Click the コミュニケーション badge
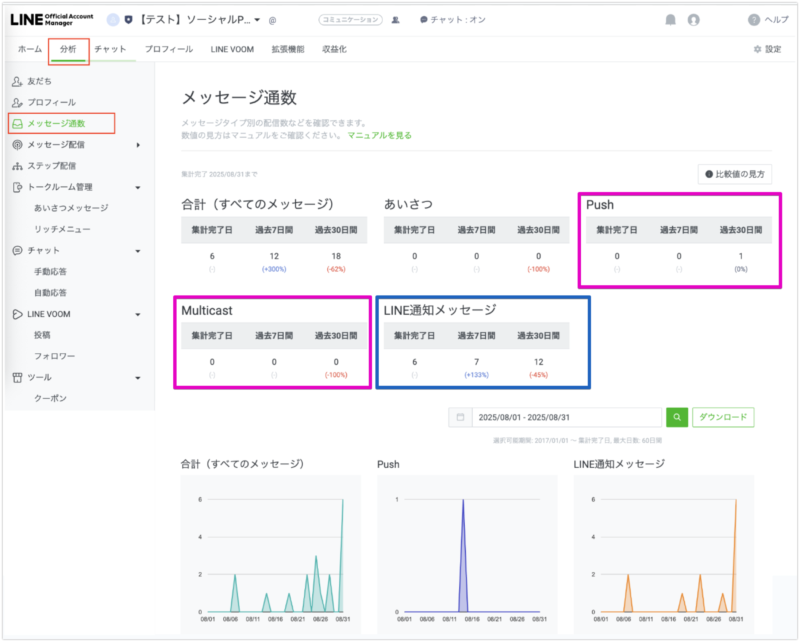 click(351, 20)
